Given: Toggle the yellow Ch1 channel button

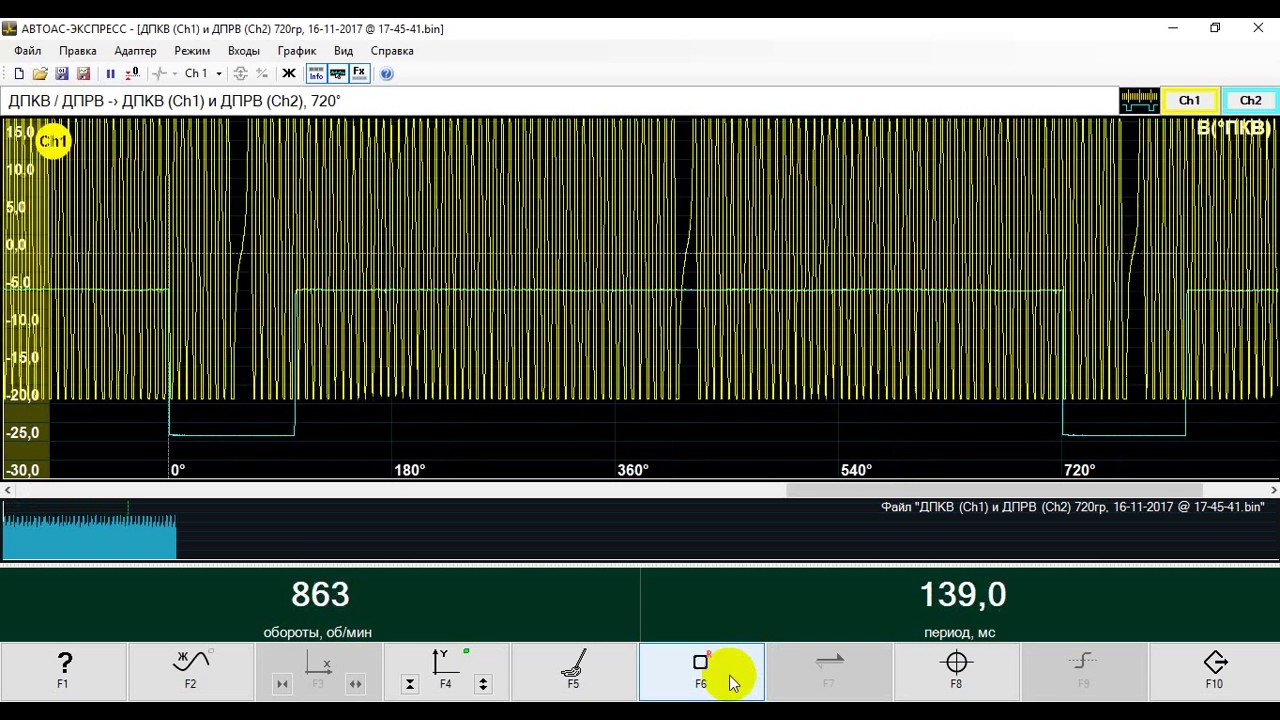Looking at the screenshot, I should pos(1189,101).
